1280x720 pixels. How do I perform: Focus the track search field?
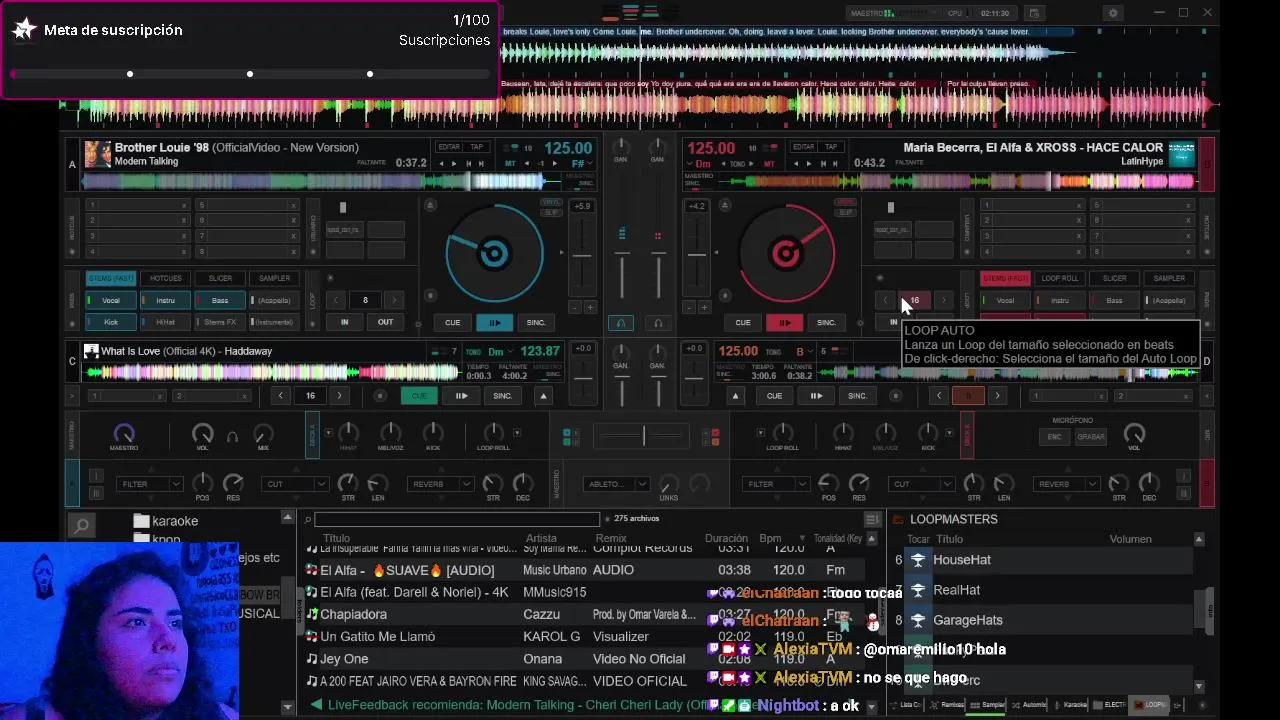pos(457,519)
